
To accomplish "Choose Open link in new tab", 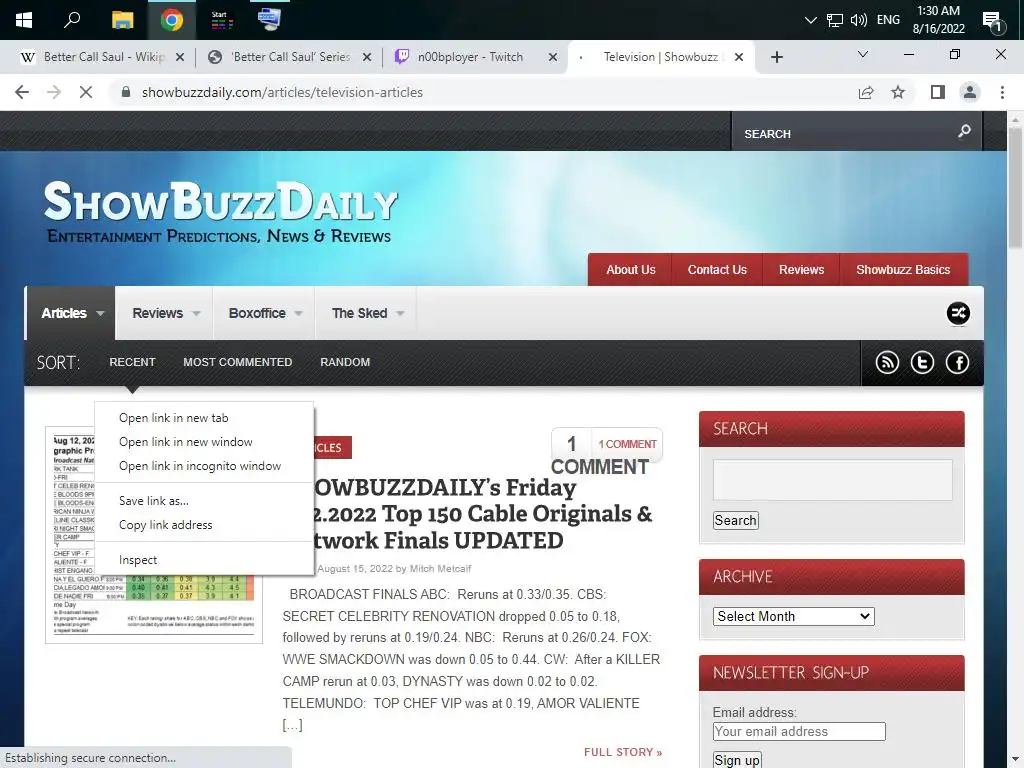I will pos(204,418).
